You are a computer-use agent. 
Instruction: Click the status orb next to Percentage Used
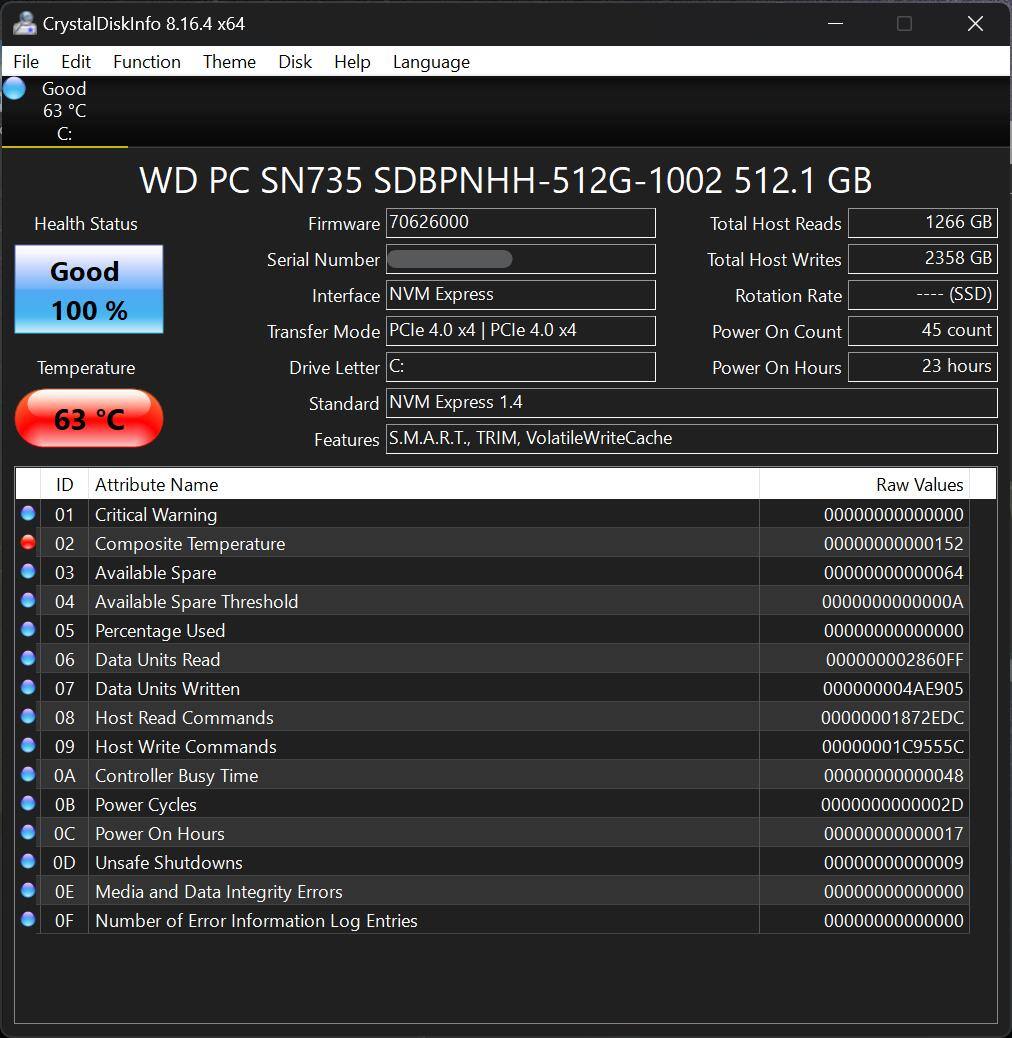28,630
